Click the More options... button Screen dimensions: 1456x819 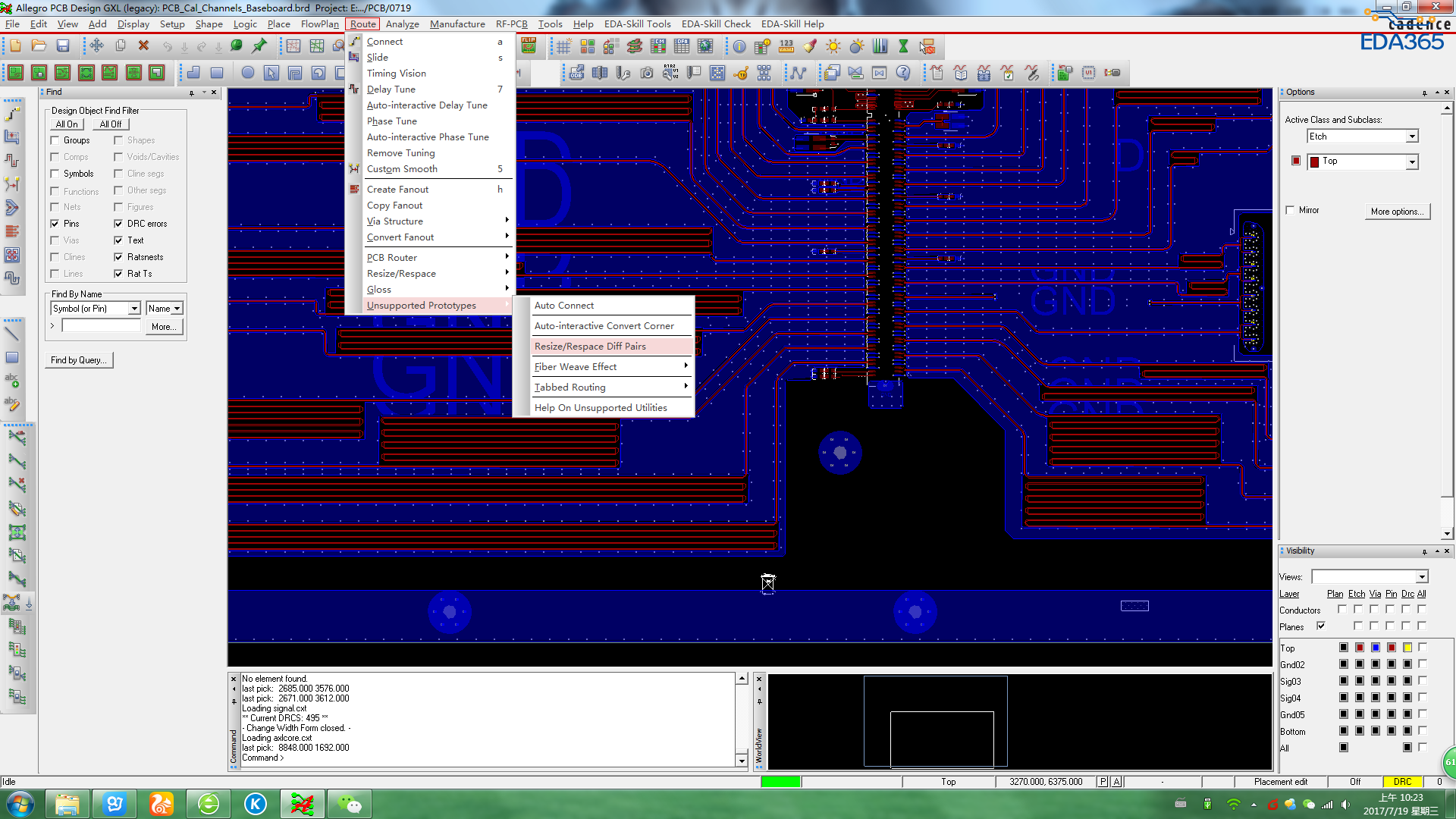click(1397, 212)
